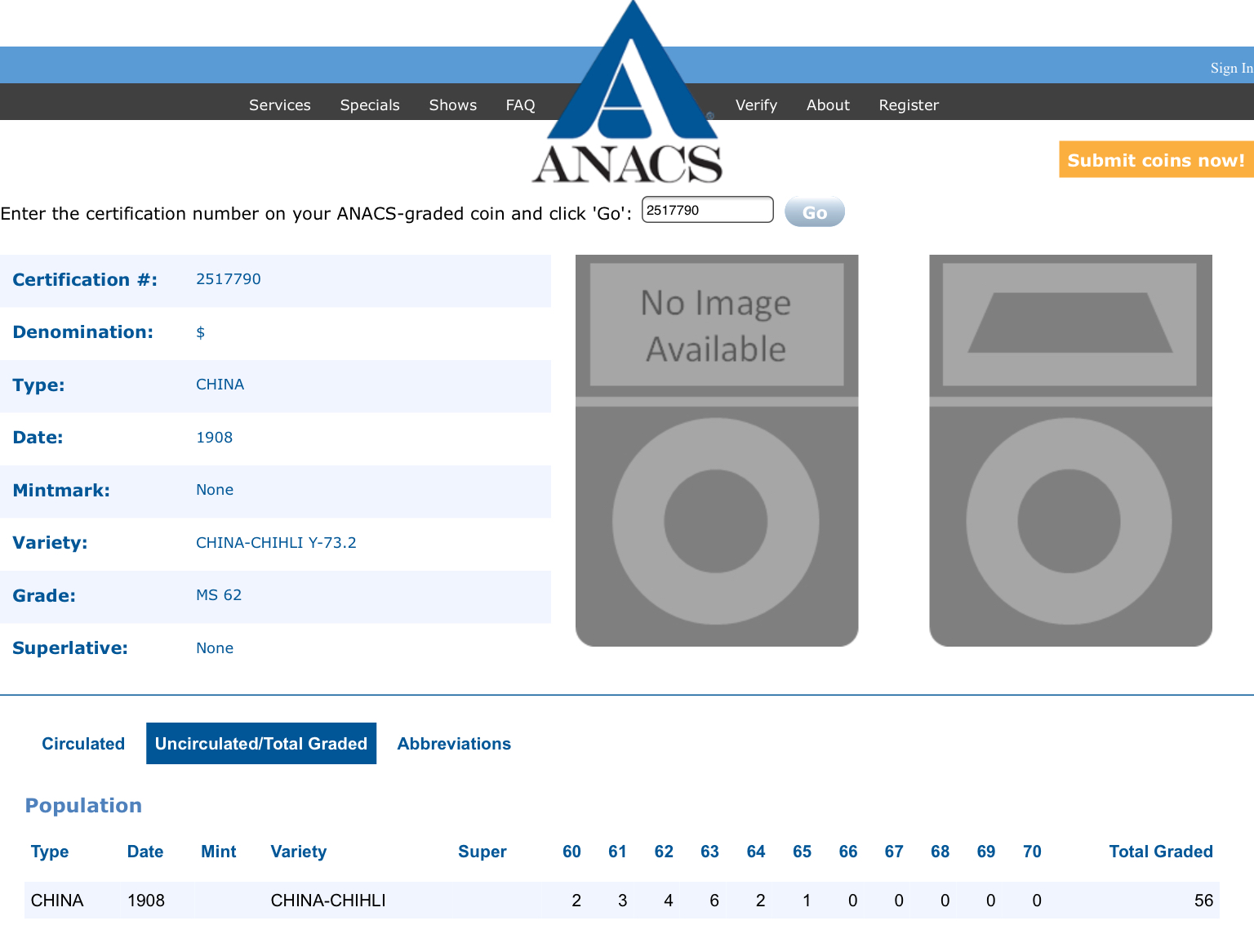
Task: Open the FAQ page
Action: [x=520, y=105]
